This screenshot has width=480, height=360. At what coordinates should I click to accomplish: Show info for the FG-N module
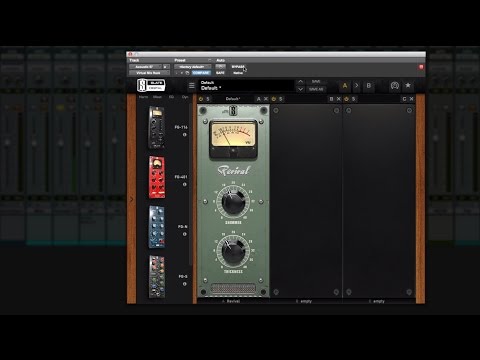coord(185,234)
